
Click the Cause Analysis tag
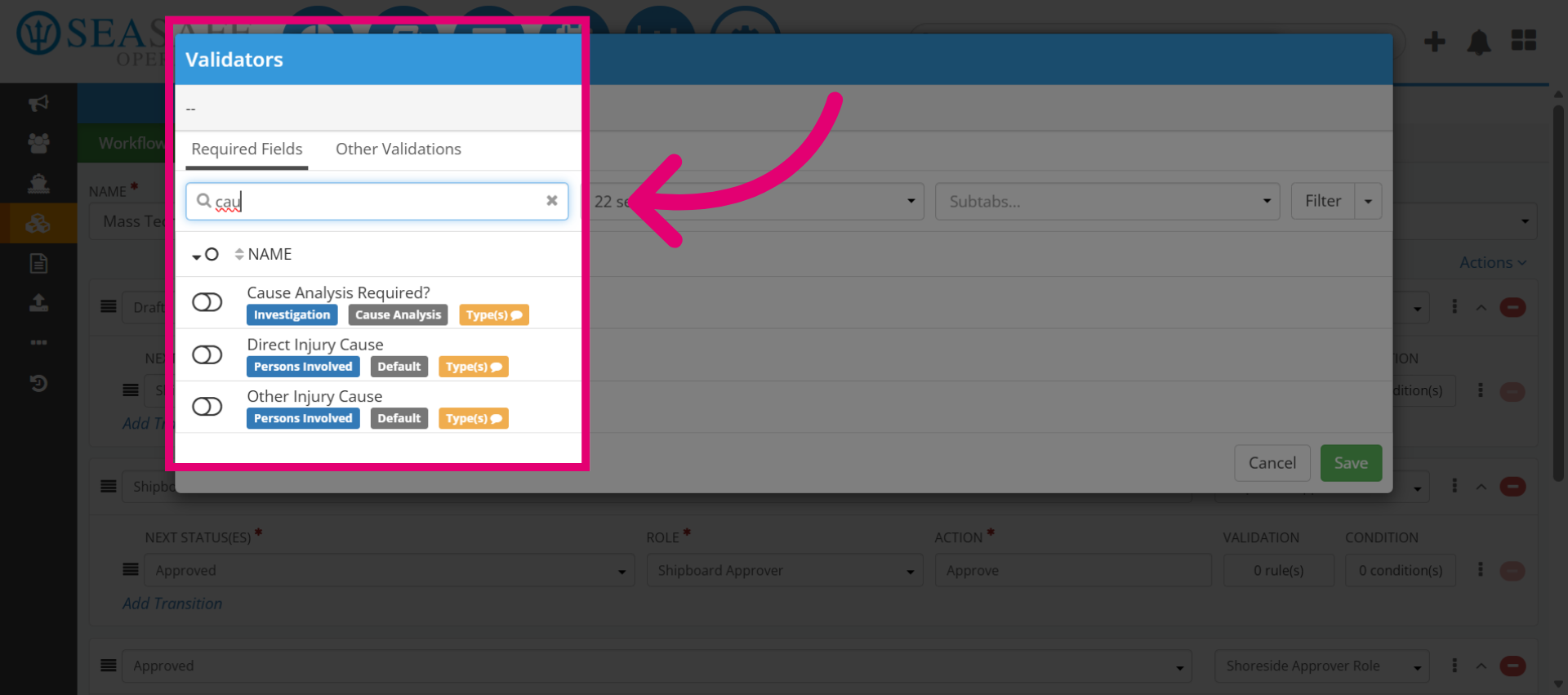coord(398,314)
